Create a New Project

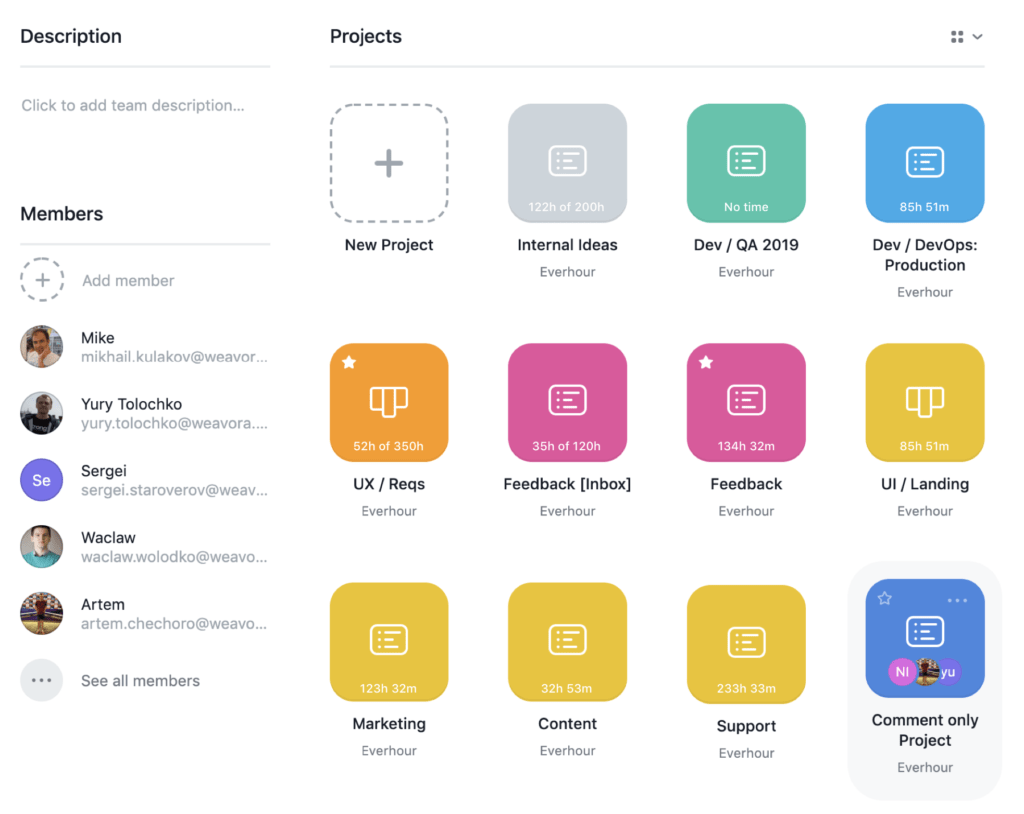388,162
